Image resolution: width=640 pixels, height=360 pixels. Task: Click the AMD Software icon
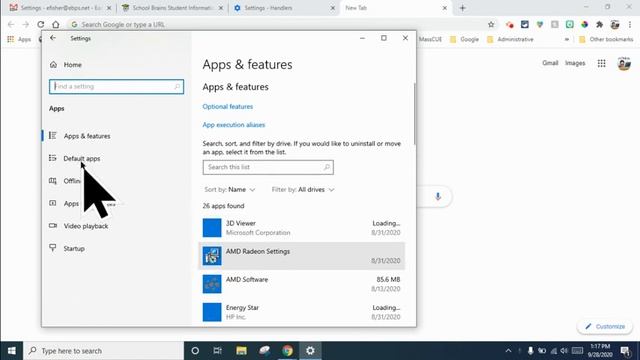point(212,284)
